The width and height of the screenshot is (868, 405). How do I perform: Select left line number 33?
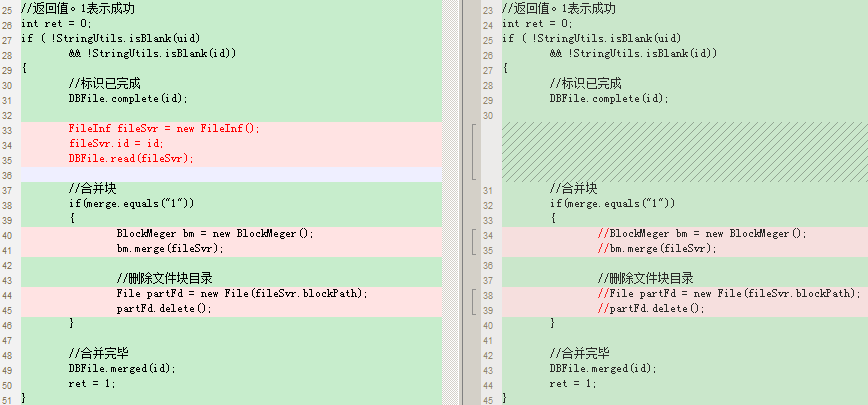(7, 130)
